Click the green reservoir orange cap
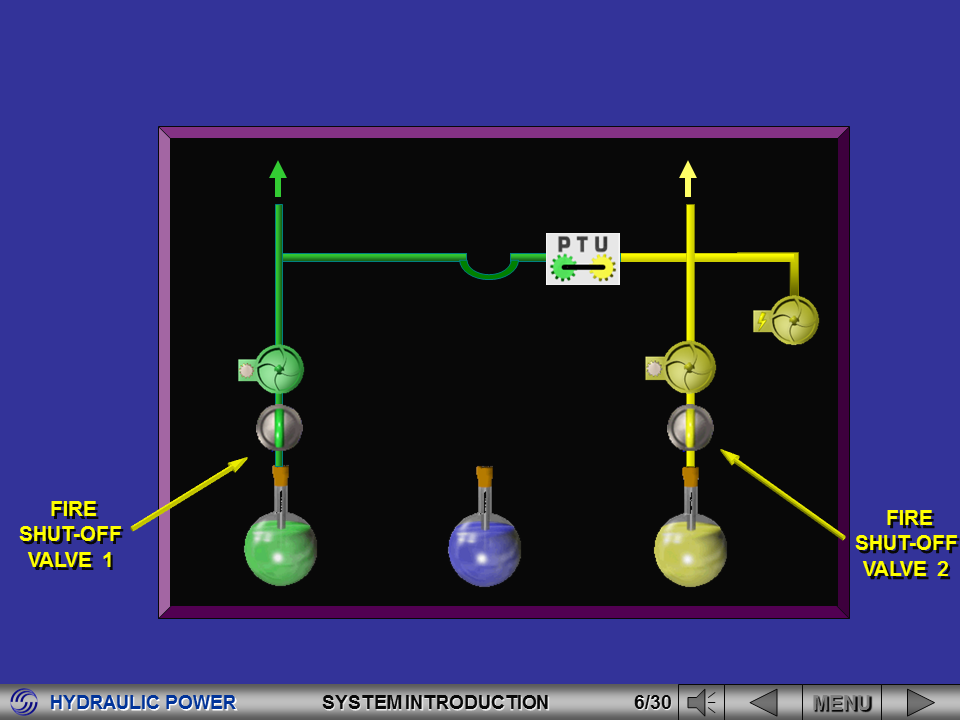This screenshot has height=720, width=960. pos(280,476)
